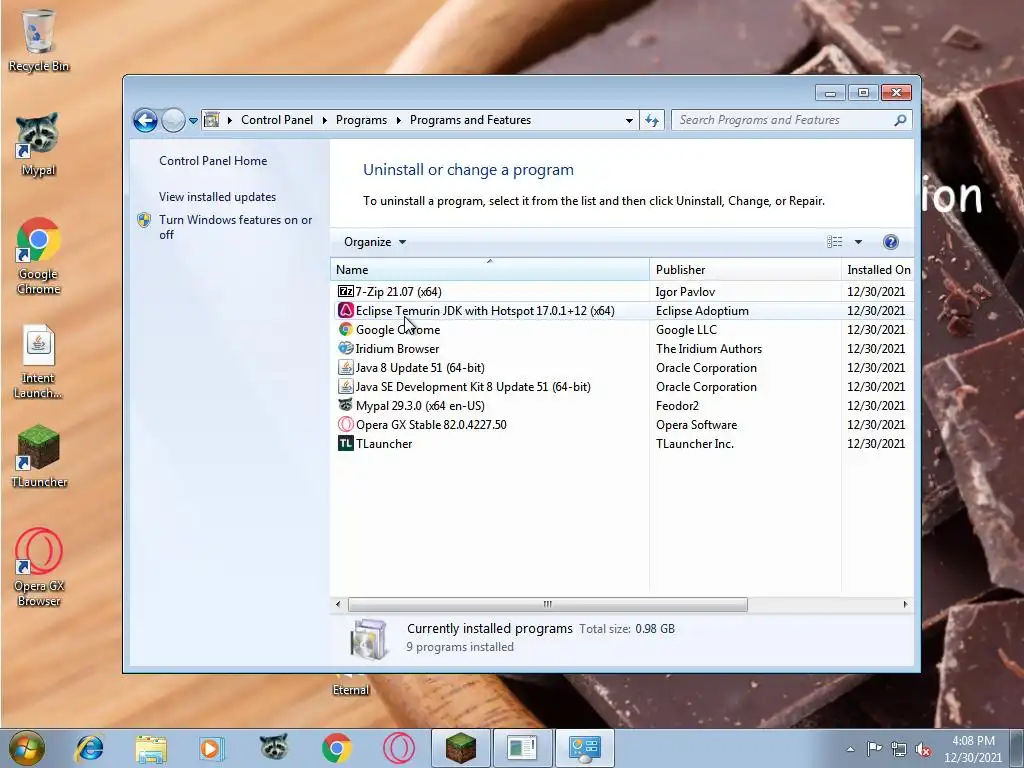This screenshot has height=768, width=1024.
Task: Open the Action Center flag icon
Action: [x=874, y=748]
